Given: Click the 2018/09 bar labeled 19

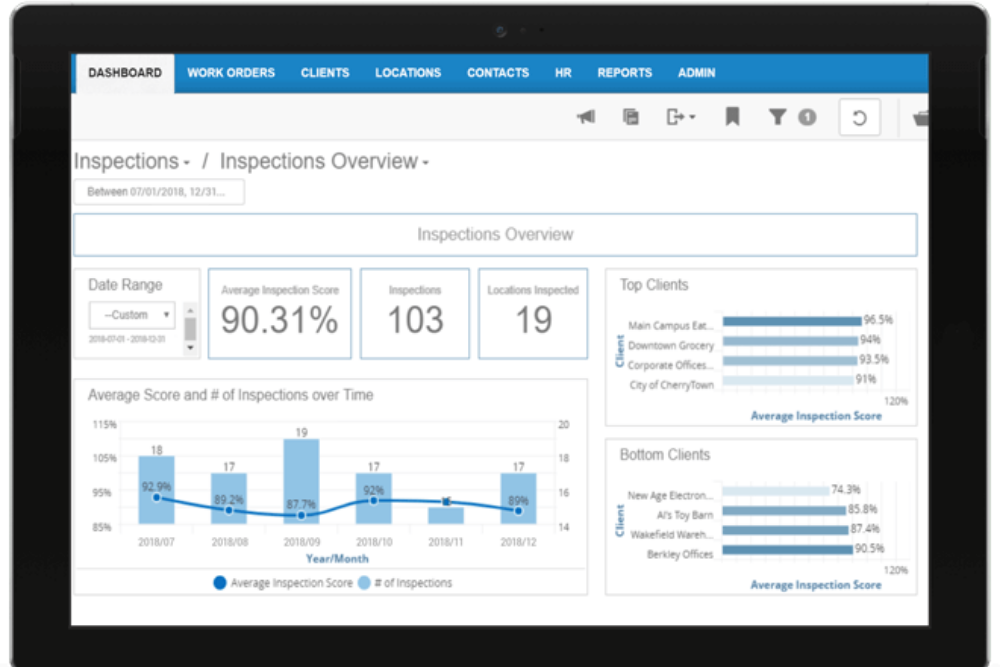Looking at the screenshot, I should (x=301, y=481).
